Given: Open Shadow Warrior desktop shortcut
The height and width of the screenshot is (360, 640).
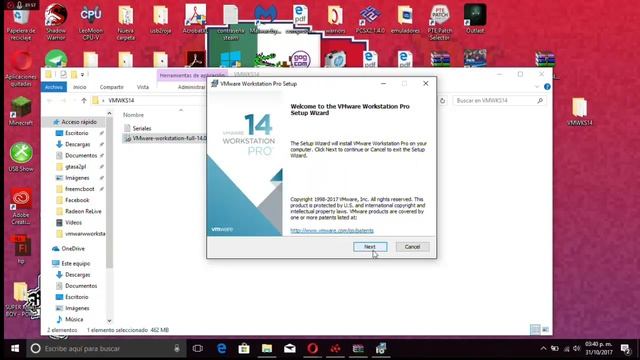Looking at the screenshot, I should 56,23.
